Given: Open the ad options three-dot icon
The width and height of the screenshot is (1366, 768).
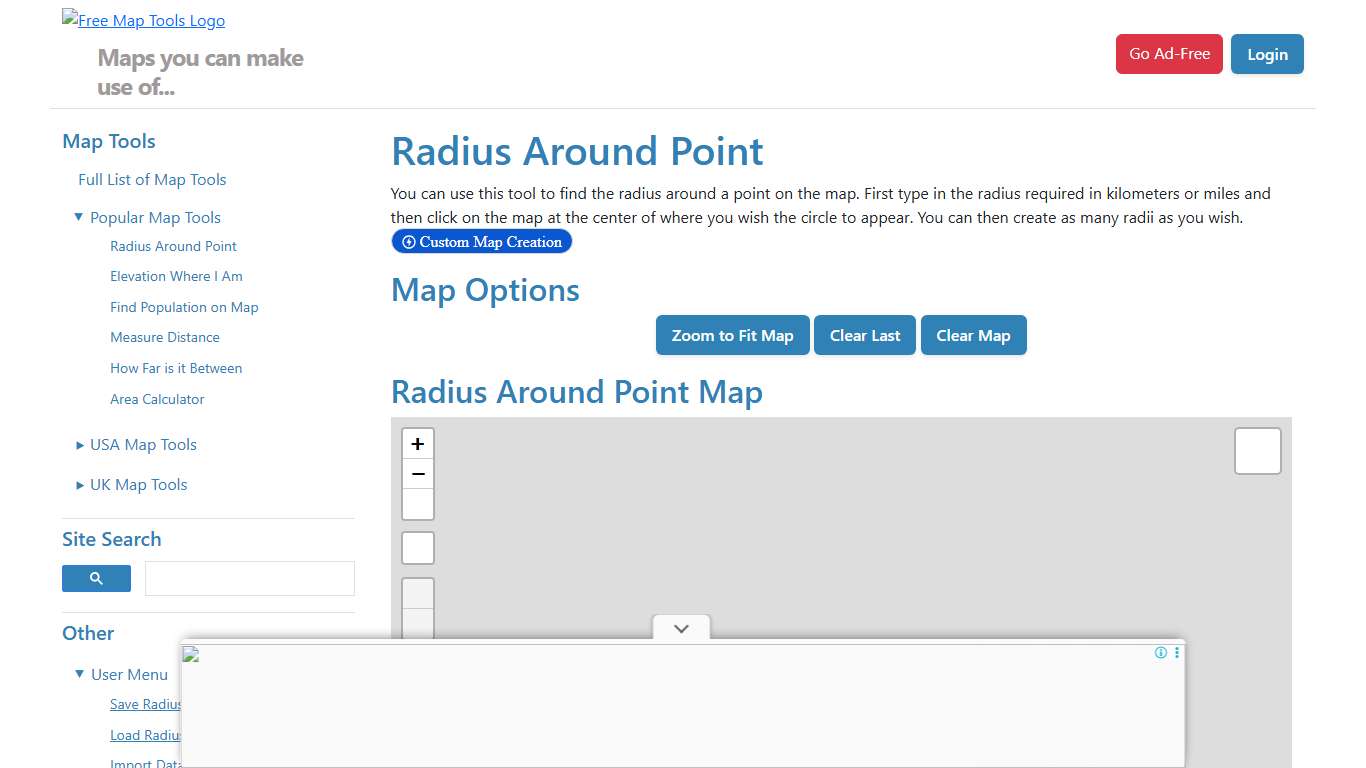Looking at the screenshot, I should [x=1177, y=652].
